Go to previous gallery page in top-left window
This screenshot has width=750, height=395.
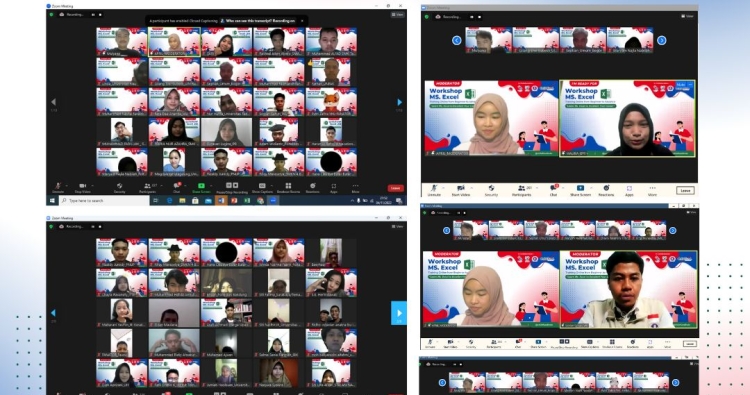(x=53, y=102)
